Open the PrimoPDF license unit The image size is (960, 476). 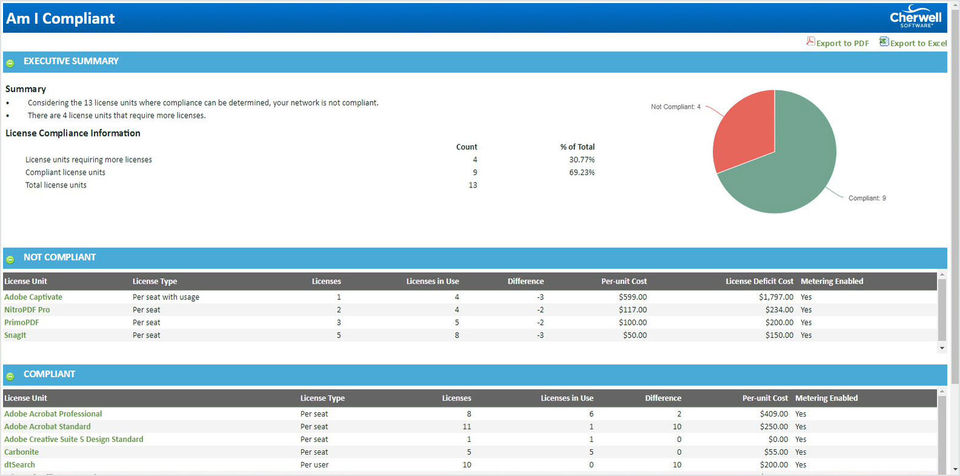pyautogui.click(x=21, y=322)
